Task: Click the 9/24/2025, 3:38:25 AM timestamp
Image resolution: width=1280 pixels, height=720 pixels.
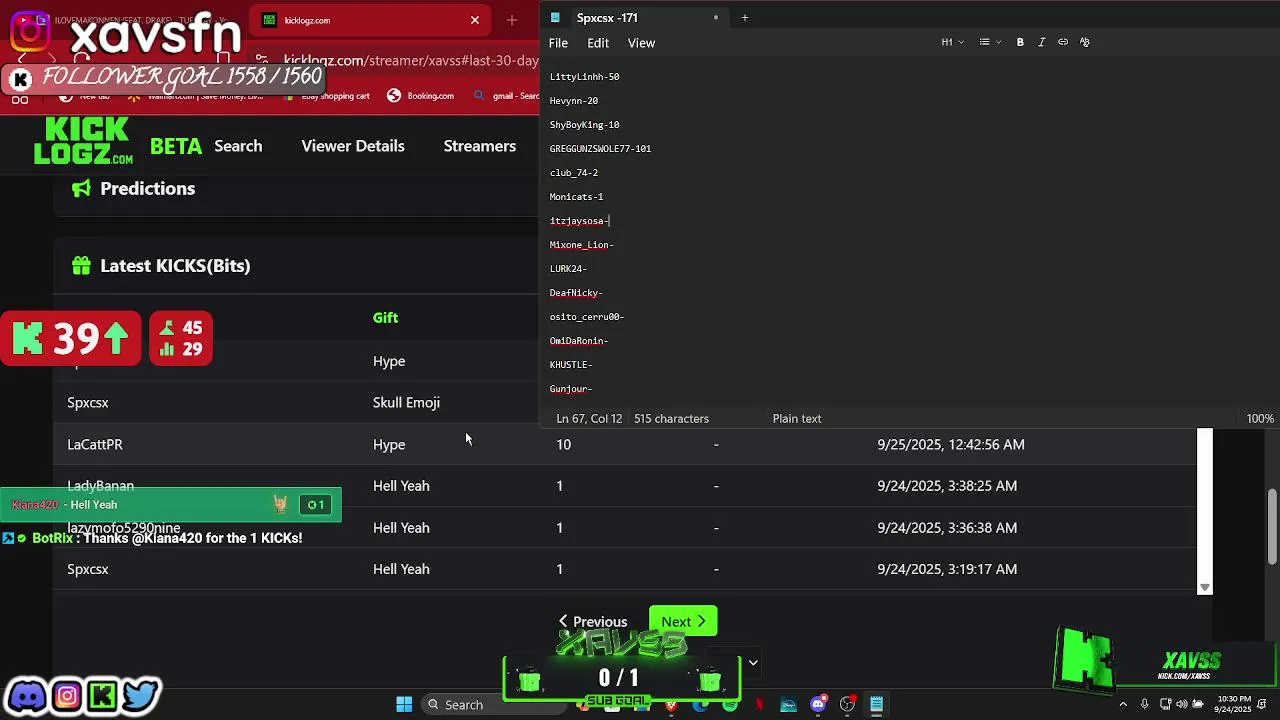Action: [x=947, y=486]
